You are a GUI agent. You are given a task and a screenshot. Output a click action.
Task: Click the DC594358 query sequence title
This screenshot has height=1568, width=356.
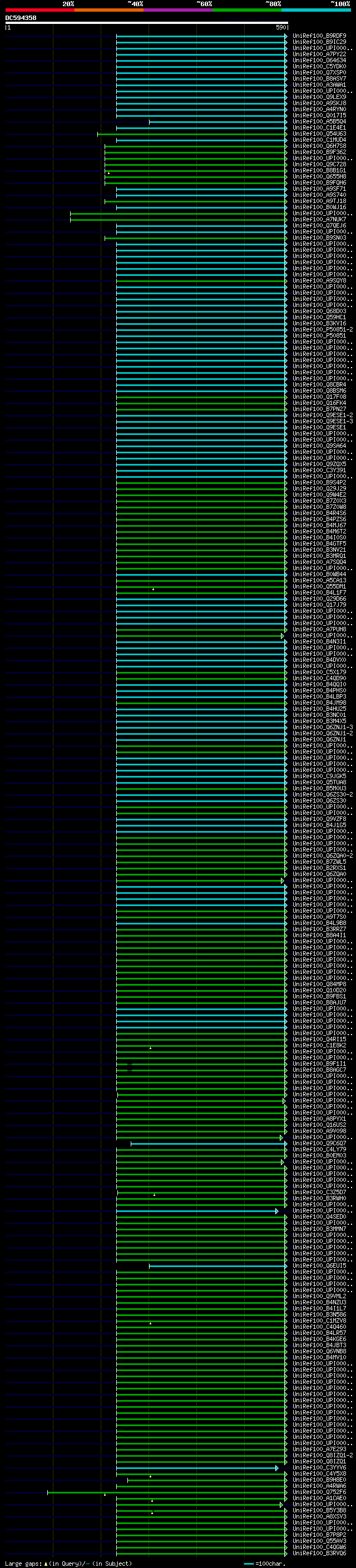click(x=21, y=18)
